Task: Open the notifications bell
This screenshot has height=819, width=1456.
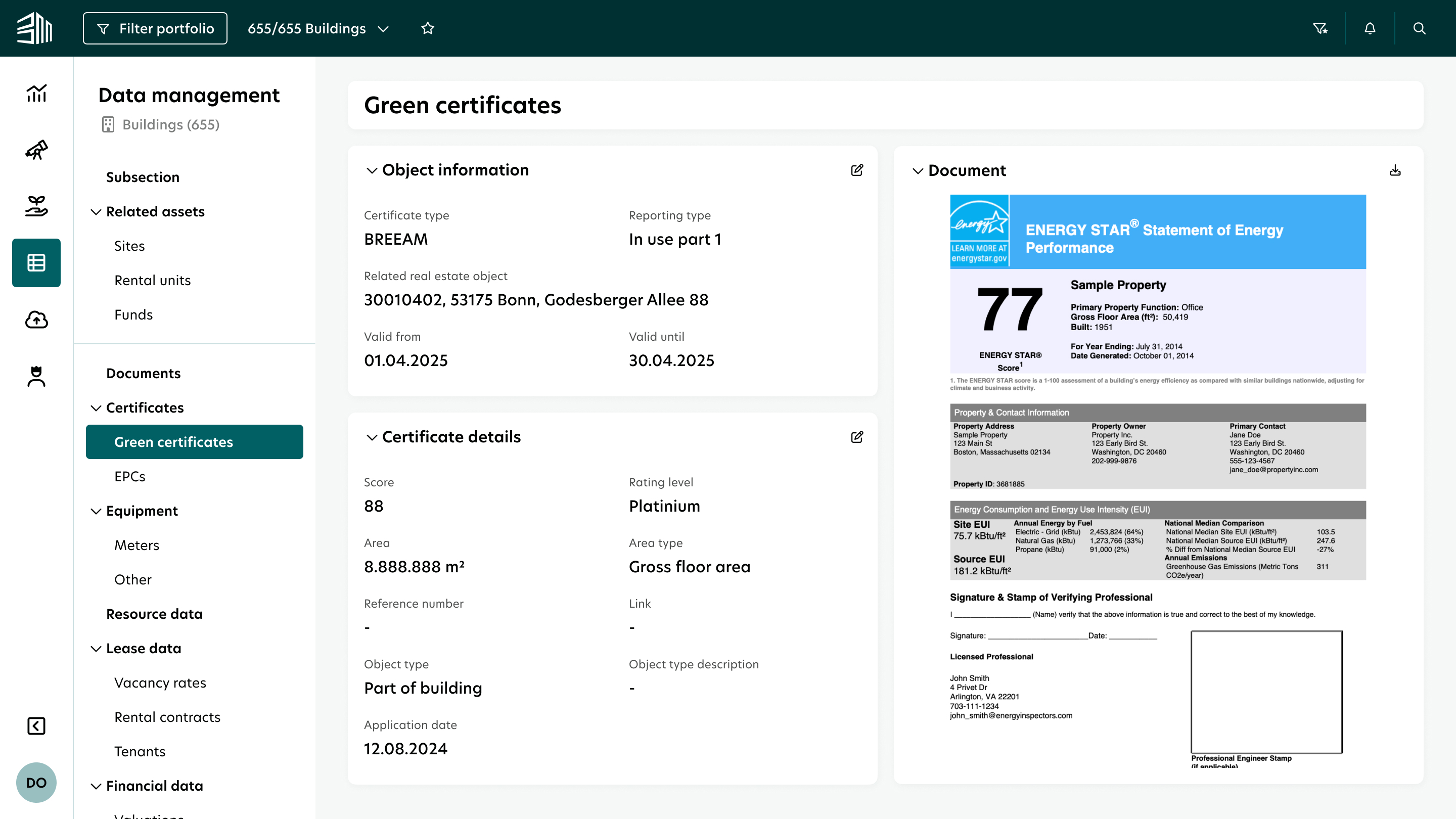Action: point(1370,28)
